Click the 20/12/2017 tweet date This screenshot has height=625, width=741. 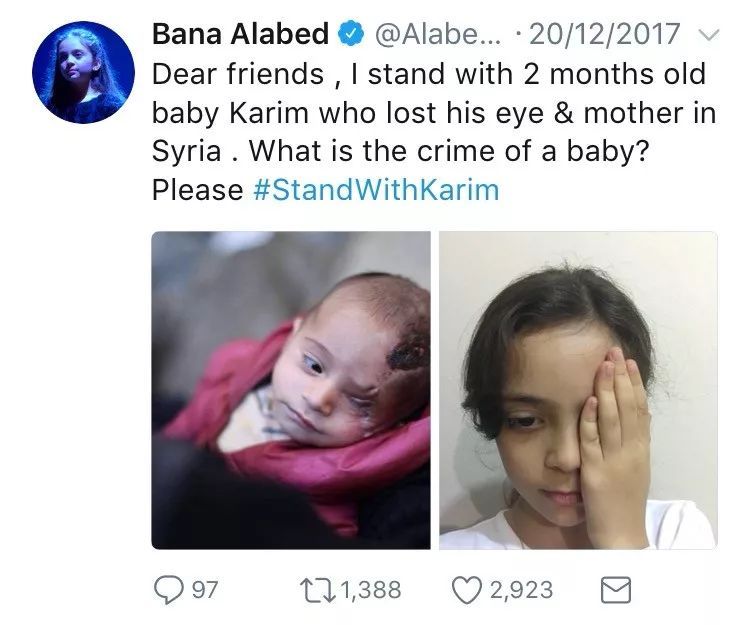[x=604, y=34]
